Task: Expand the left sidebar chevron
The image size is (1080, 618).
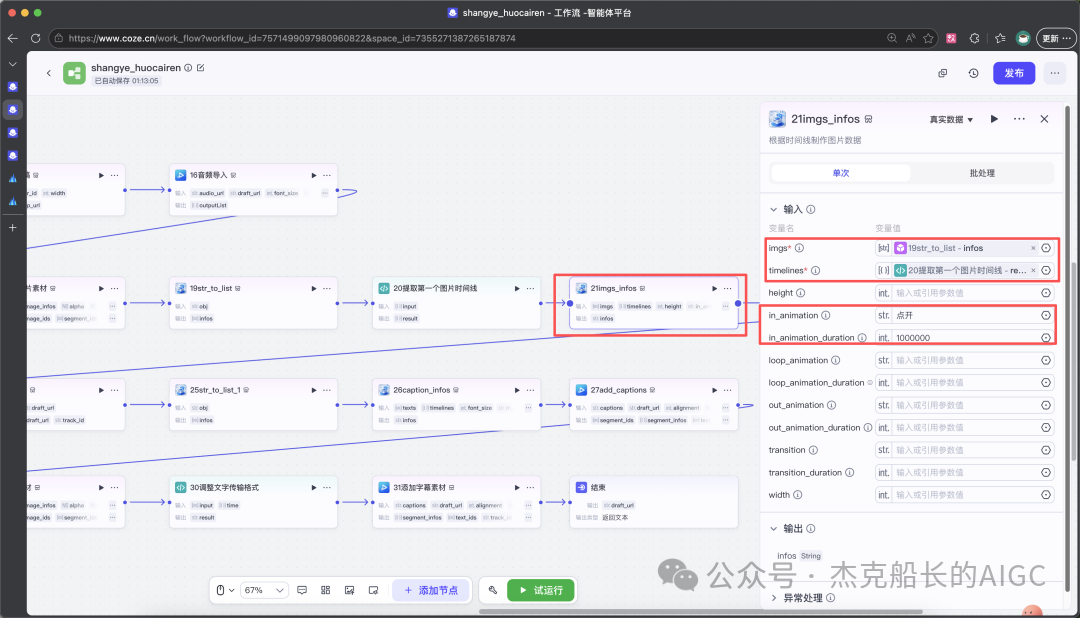Action: (x=12, y=64)
